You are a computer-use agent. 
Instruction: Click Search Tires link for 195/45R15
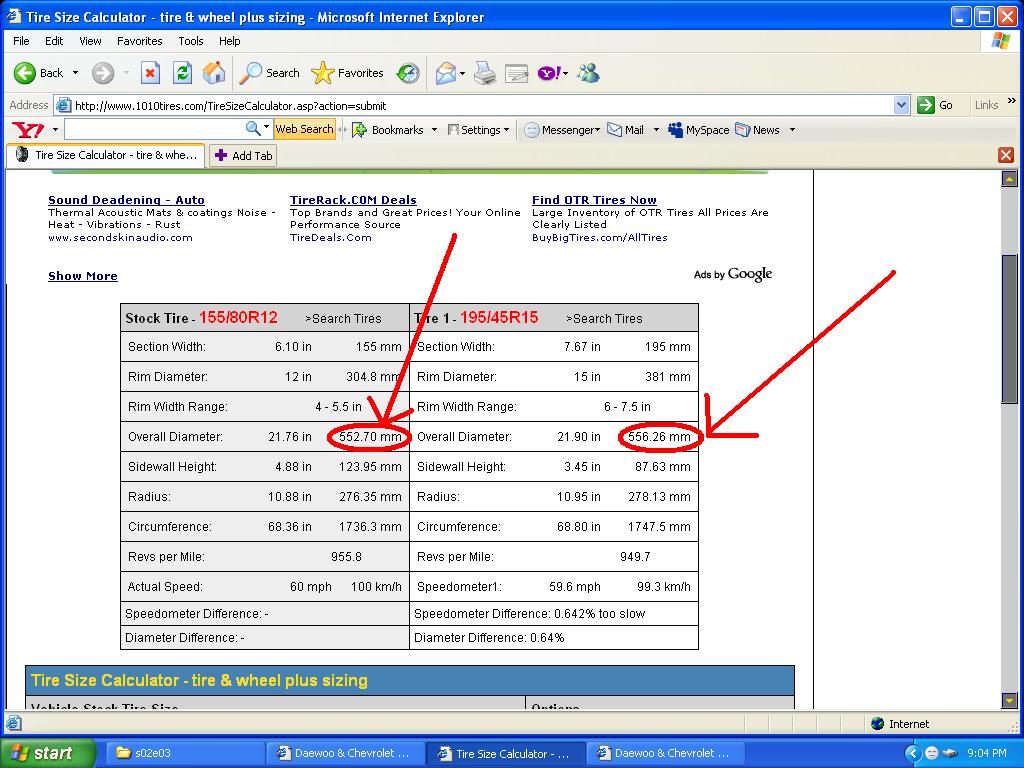604,319
